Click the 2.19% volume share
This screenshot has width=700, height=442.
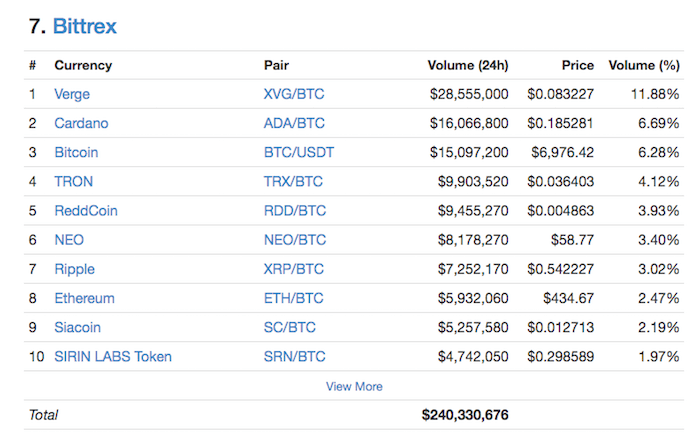658,327
